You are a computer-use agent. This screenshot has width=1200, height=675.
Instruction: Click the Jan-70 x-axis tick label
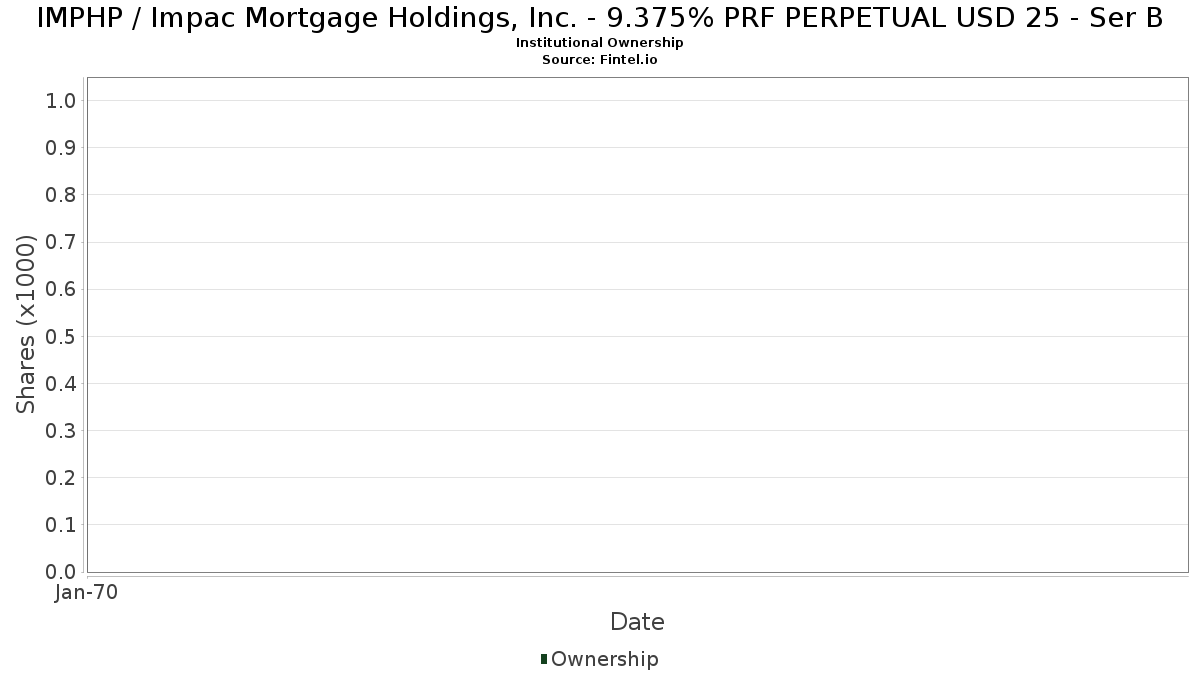pos(87,593)
